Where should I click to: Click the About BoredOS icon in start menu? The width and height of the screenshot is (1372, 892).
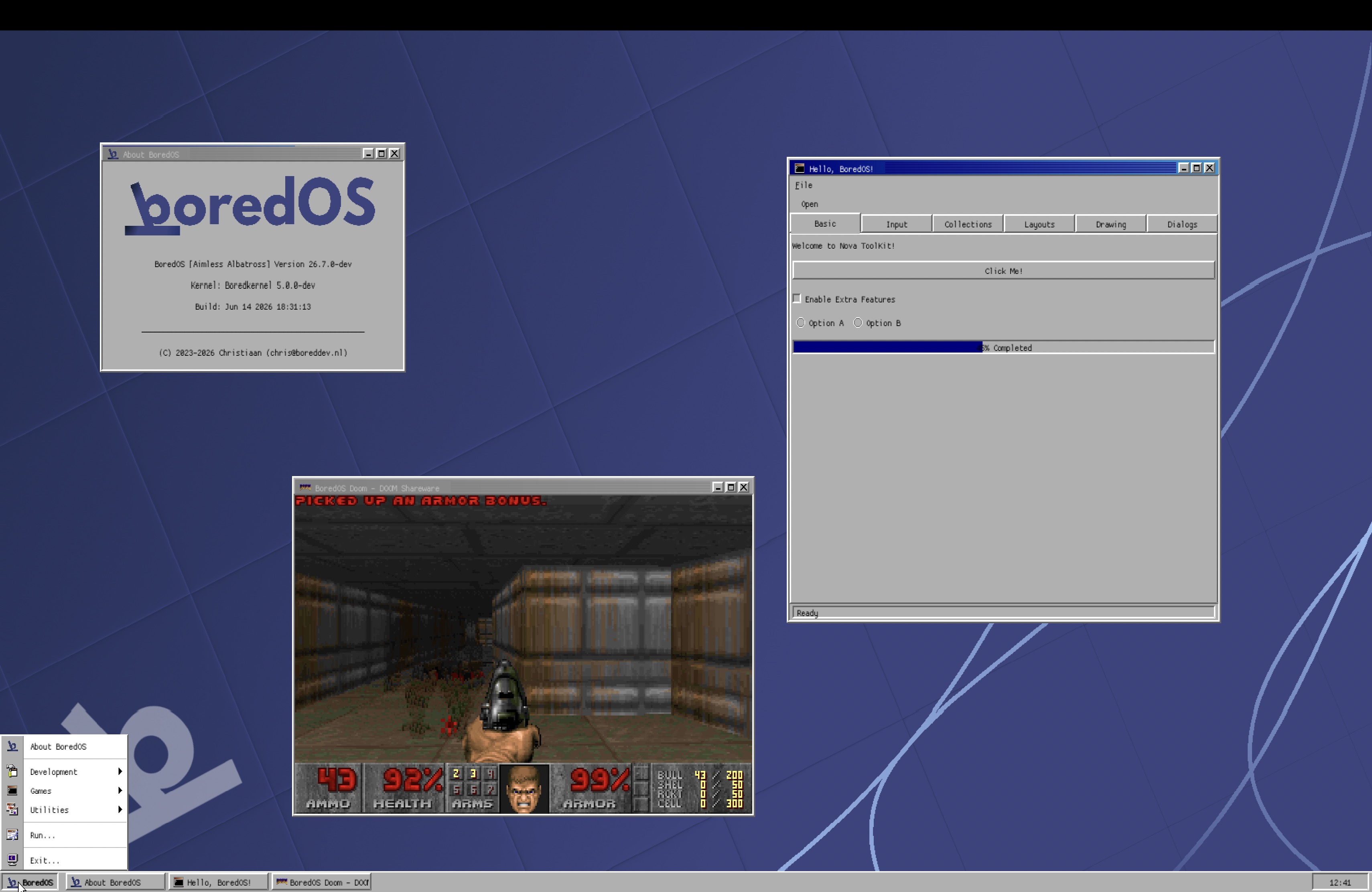[12, 746]
